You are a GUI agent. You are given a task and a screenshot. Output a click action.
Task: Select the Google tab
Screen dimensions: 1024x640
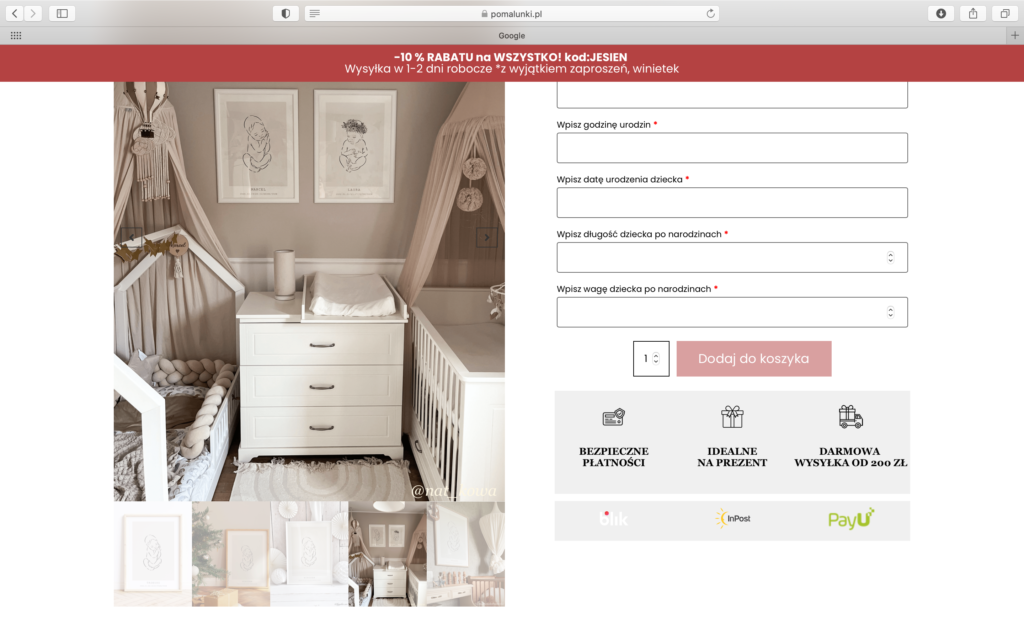pyautogui.click(x=511, y=35)
